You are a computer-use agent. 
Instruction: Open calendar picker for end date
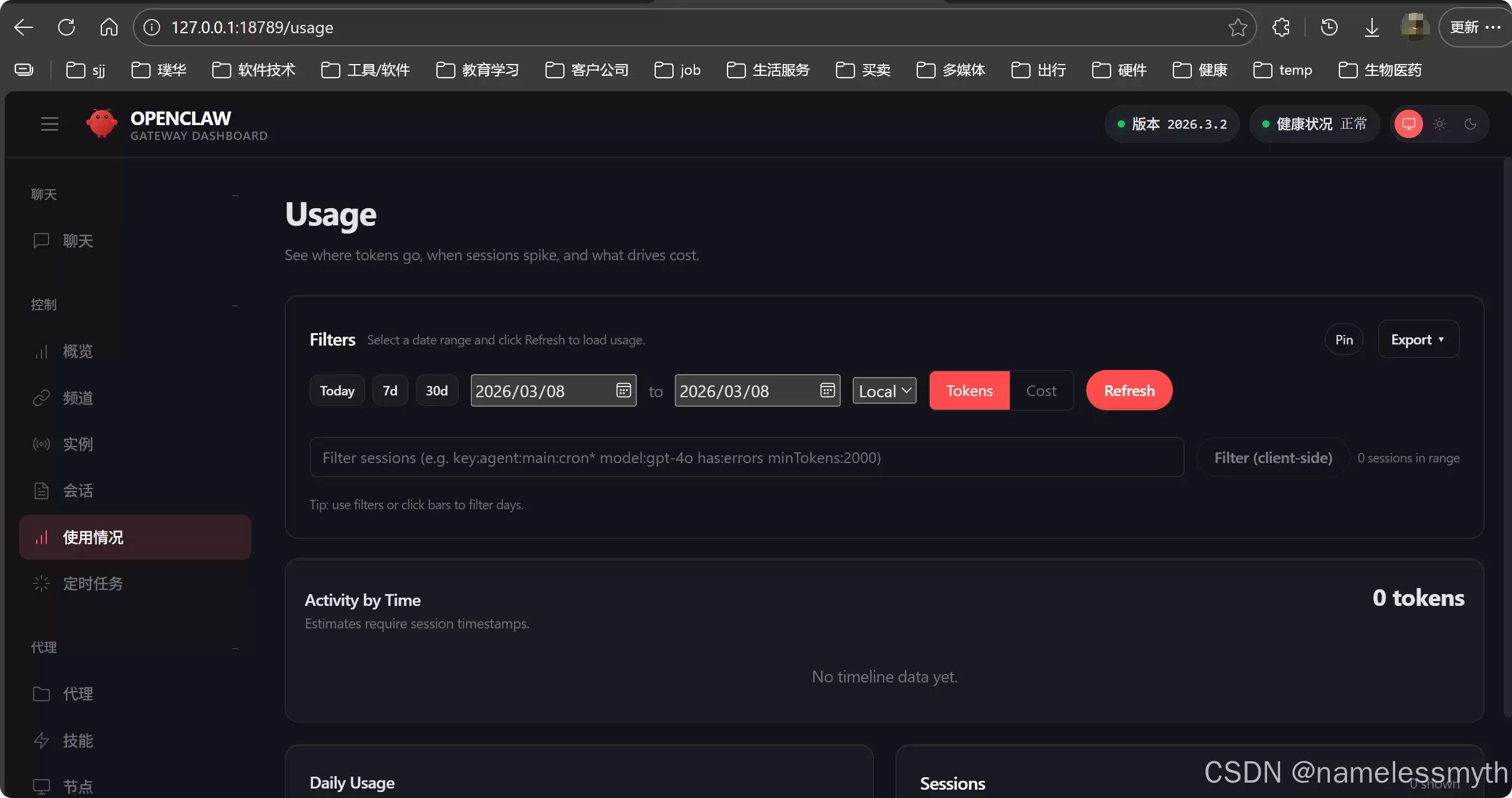point(827,390)
